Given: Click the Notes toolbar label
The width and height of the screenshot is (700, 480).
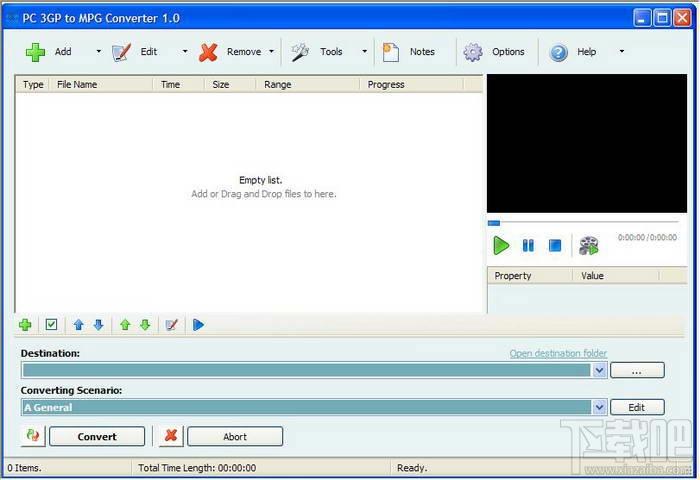Looking at the screenshot, I should tap(422, 52).
